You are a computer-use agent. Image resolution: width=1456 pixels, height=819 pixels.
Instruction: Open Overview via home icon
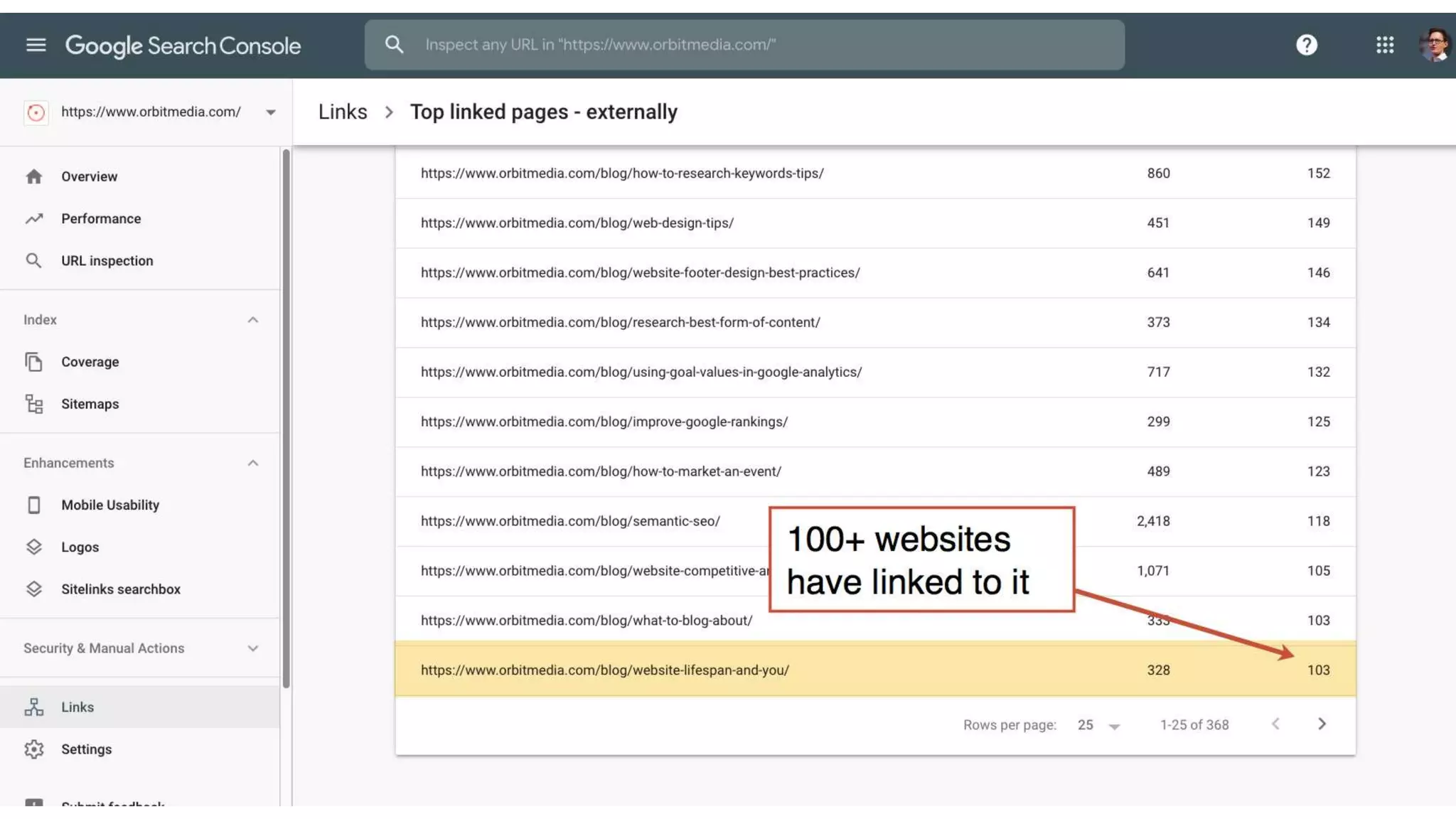[x=34, y=176]
